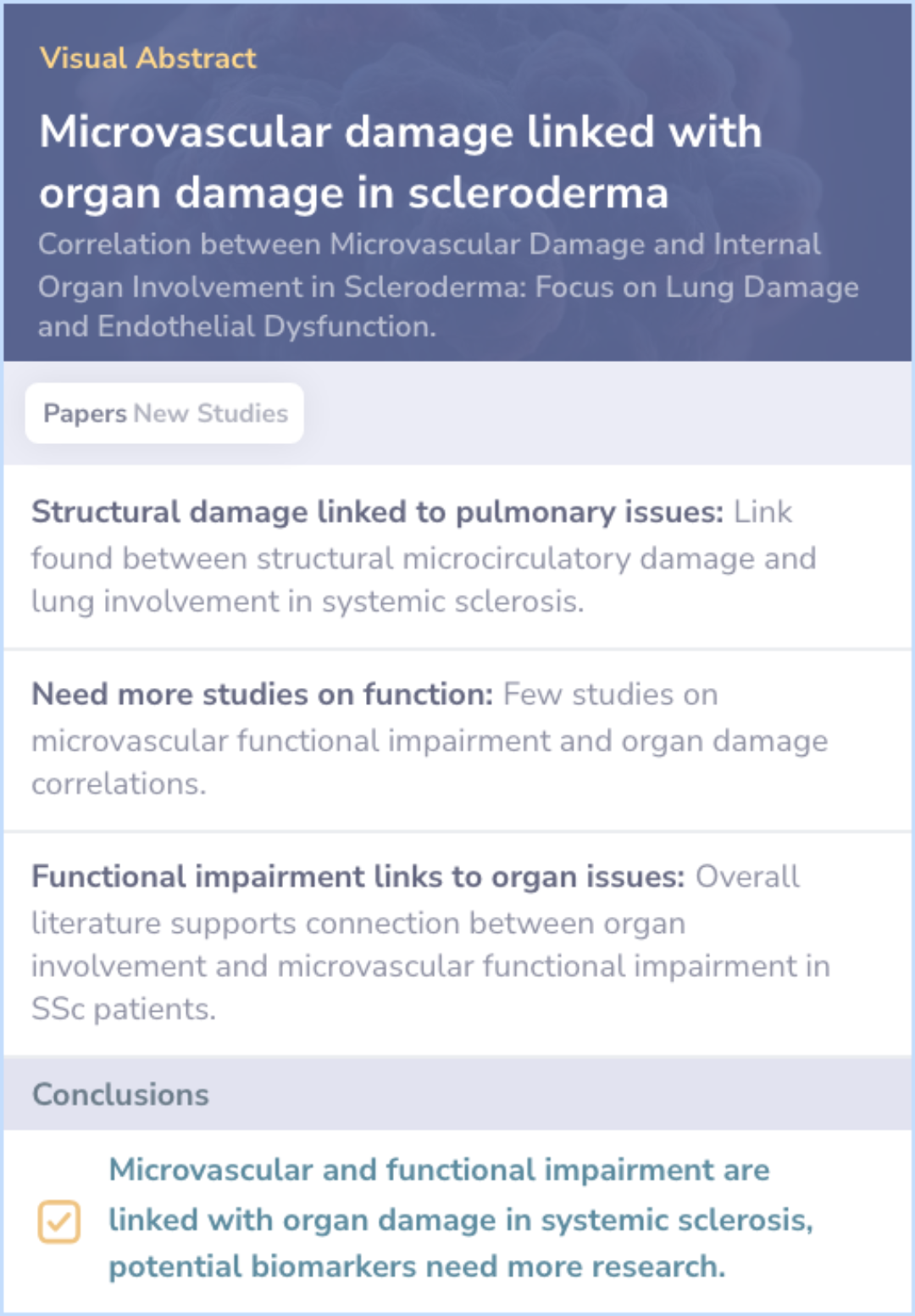
Task: Click the "Visual Abstract" label
Action: (x=147, y=58)
